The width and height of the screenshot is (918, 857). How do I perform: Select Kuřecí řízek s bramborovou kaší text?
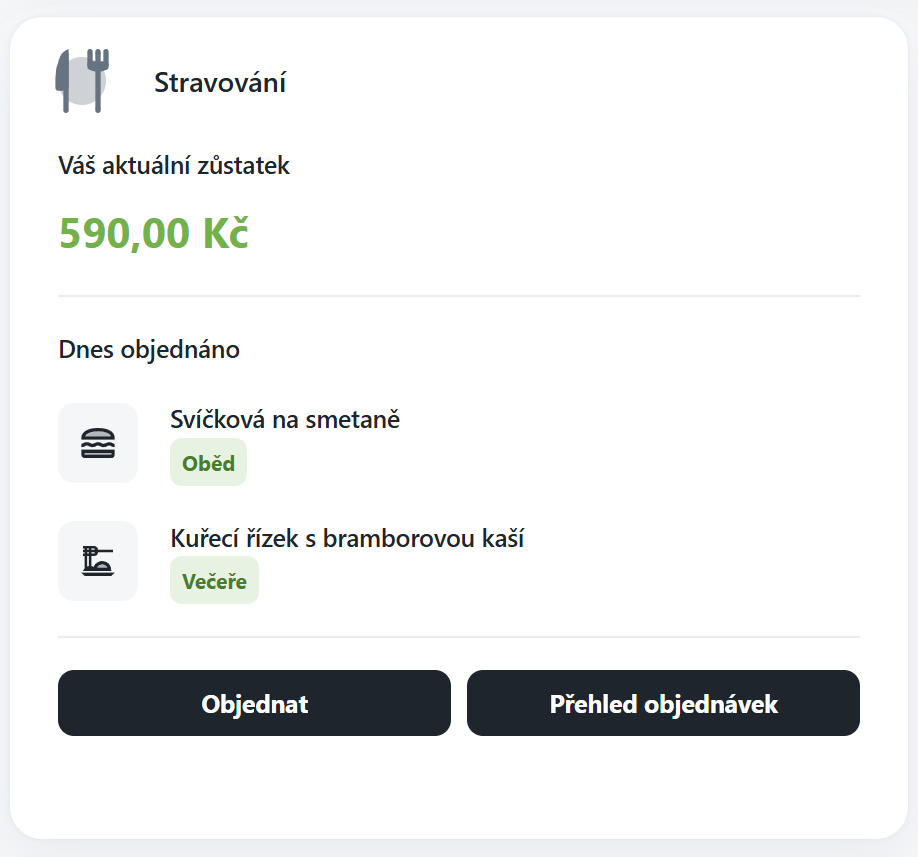coord(347,538)
